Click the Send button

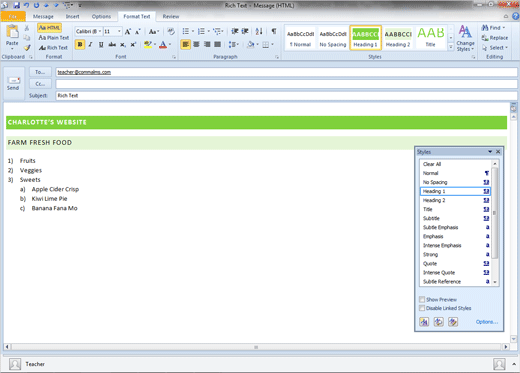click(13, 83)
